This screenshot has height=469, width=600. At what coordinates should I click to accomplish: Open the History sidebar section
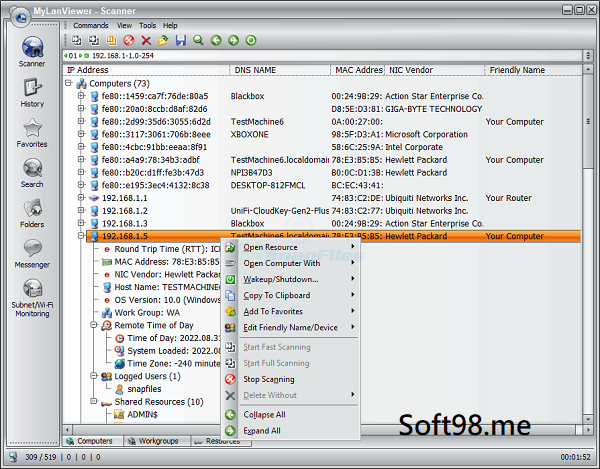32,93
